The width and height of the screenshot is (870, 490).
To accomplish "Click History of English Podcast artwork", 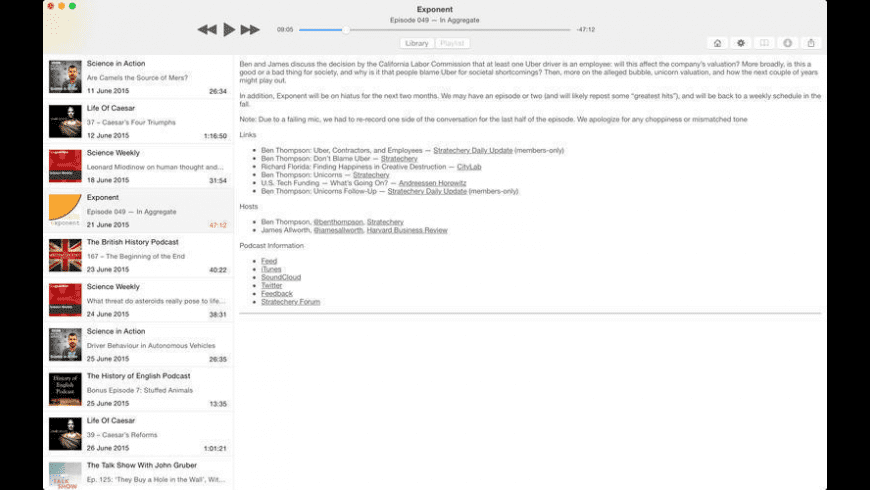I will 65,390.
